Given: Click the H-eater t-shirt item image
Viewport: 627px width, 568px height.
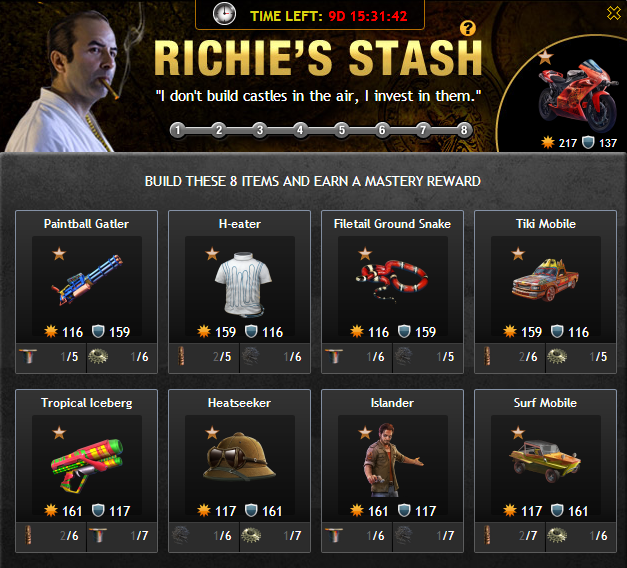Looking at the screenshot, I should 242,284.
